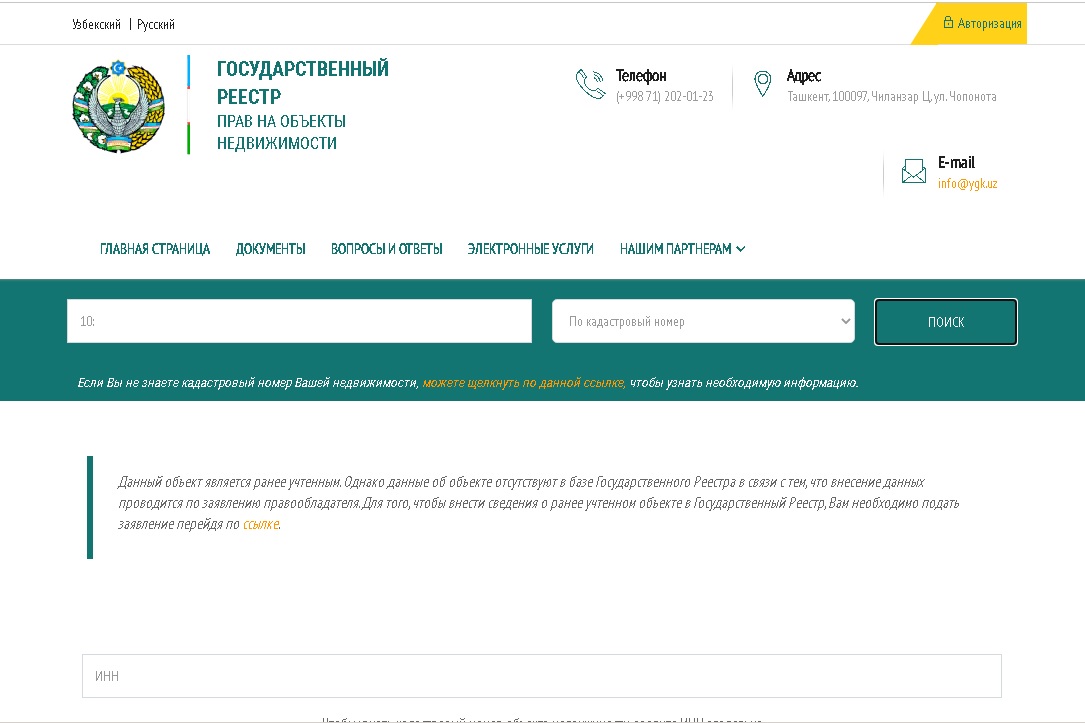Open the Авторизация login button
Screen dimensions: 1085x723
click(988, 24)
